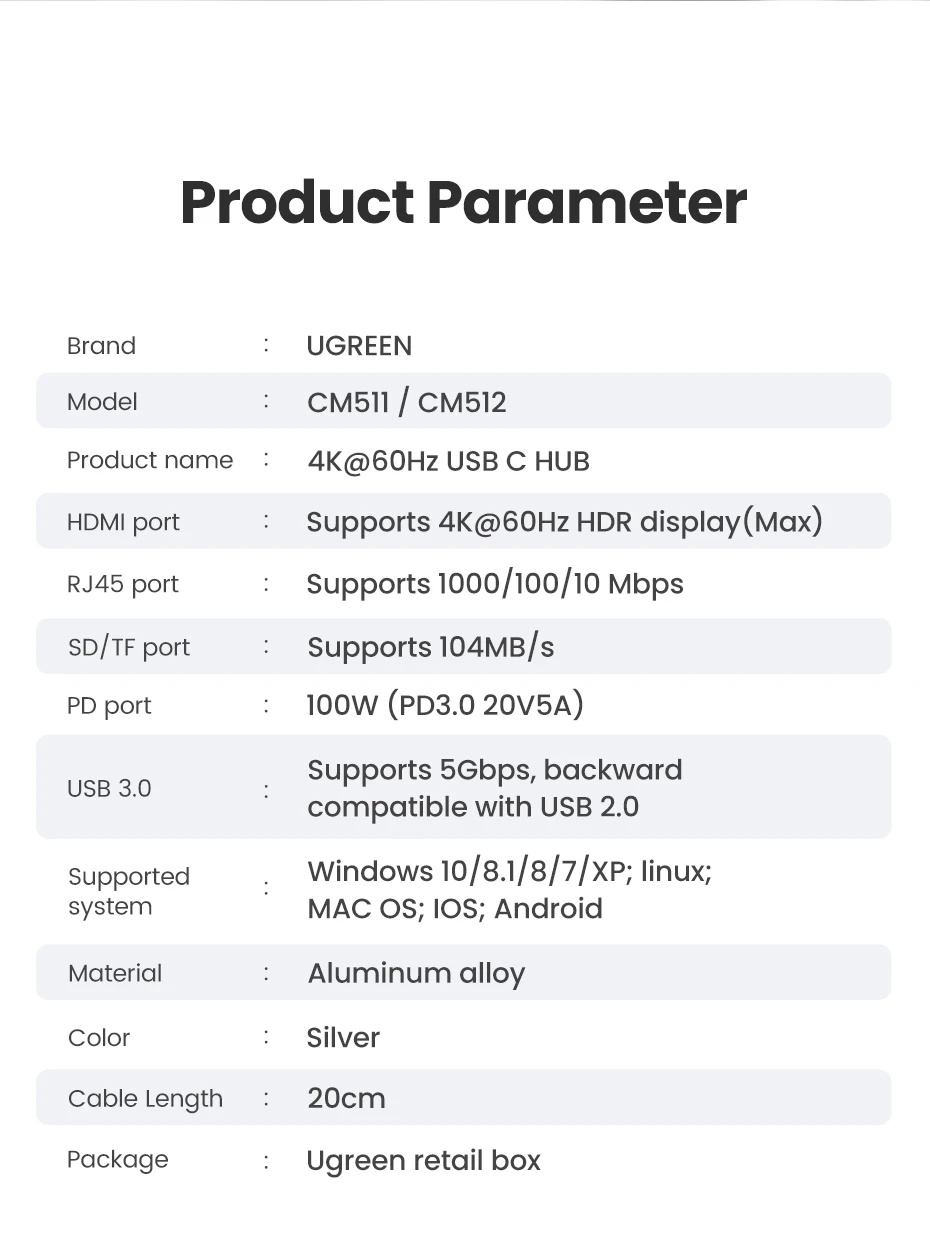Select the Aluminum alloy material value
Image resolution: width=930 pixels, height=1259 pixels.
[x=416, y=973]
